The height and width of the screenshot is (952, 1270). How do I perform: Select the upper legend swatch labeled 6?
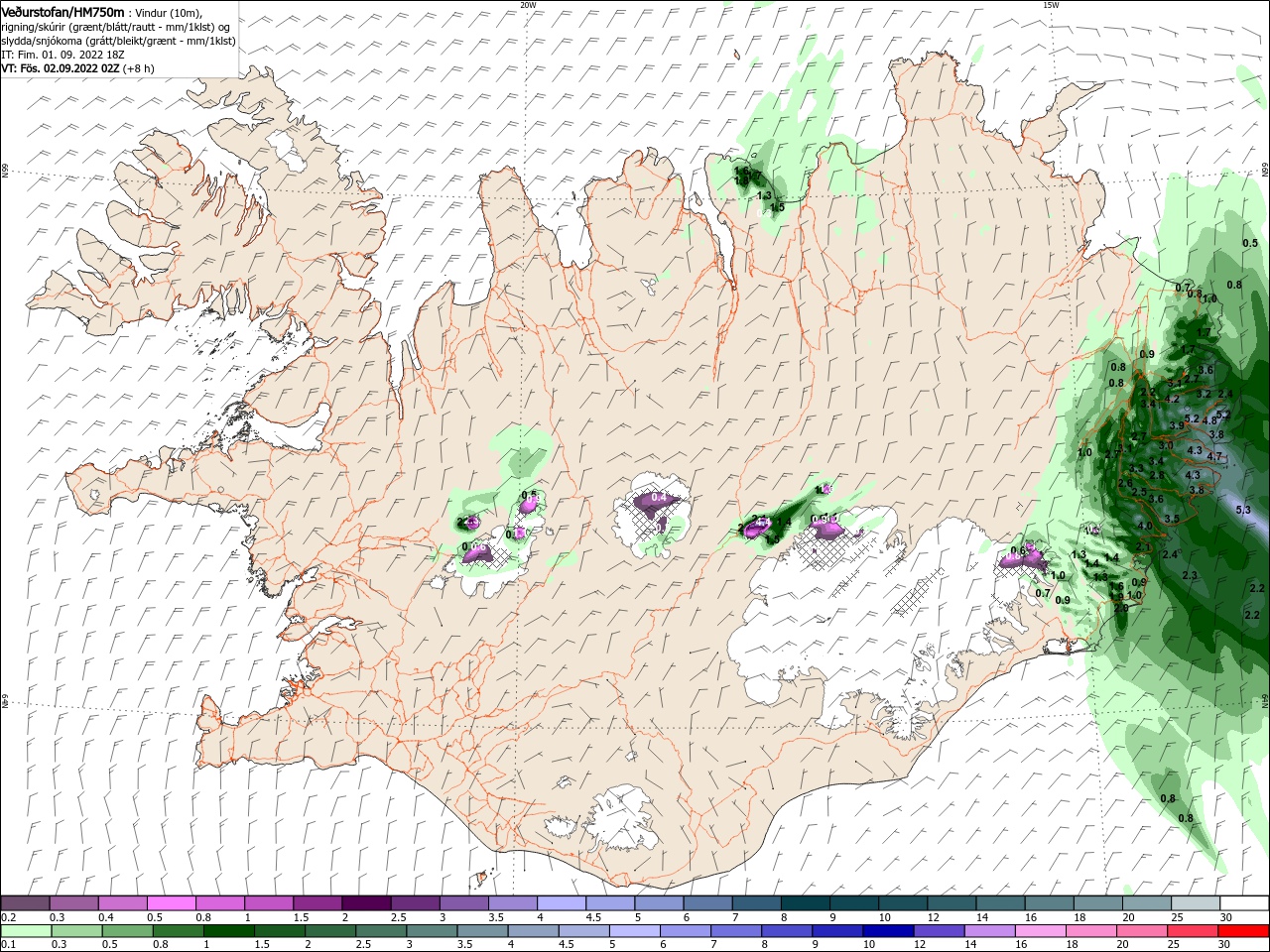point(708,902)
